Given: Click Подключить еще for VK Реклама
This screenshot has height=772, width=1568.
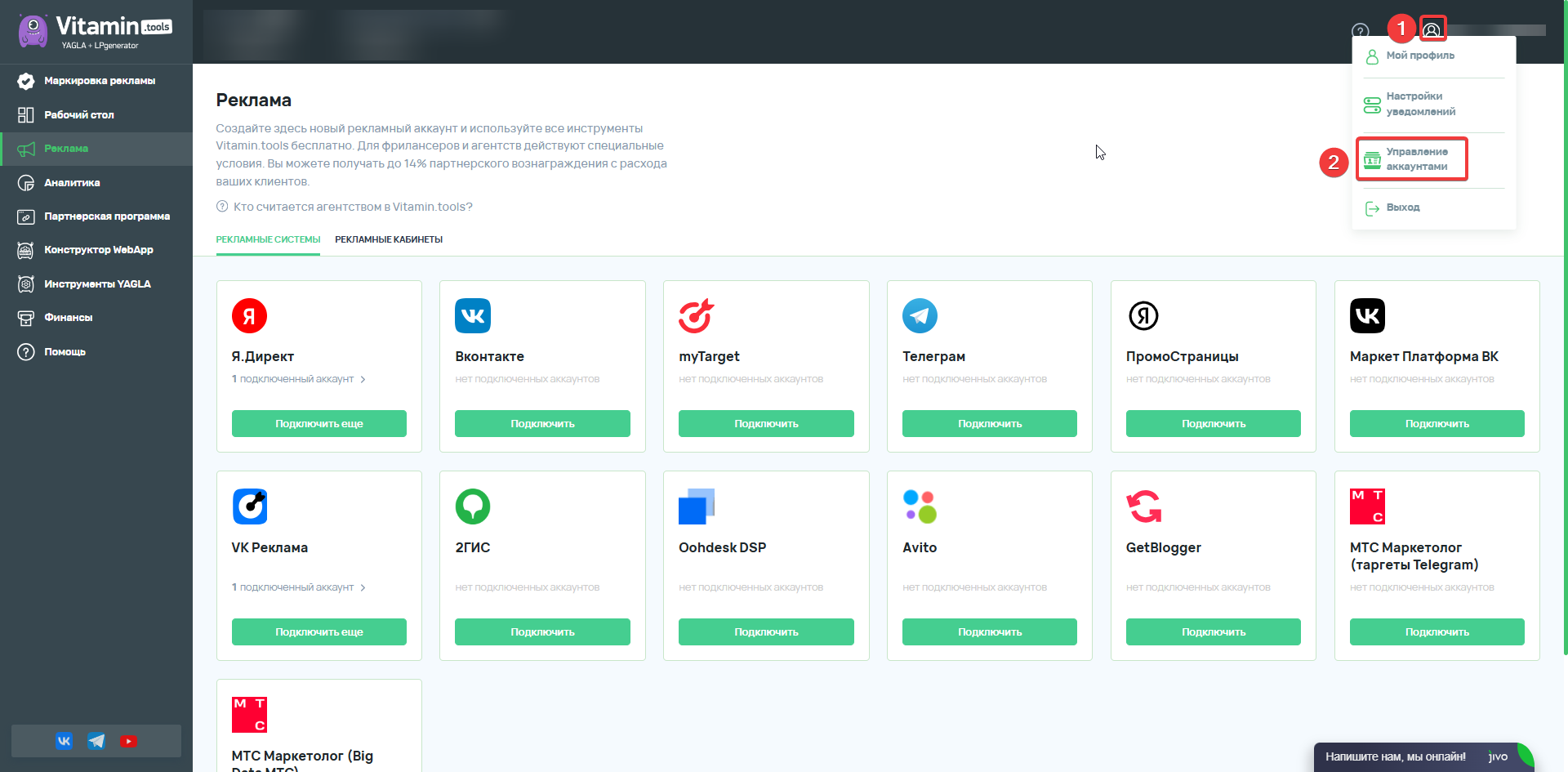Looking at the screenshot, I should pyautogui.click(x=319, y=632).
